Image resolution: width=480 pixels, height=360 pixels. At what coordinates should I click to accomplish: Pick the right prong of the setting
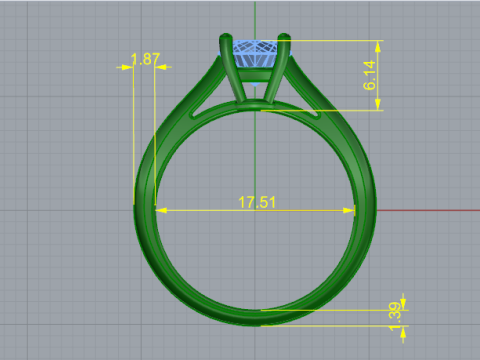(x=277, y=67)
